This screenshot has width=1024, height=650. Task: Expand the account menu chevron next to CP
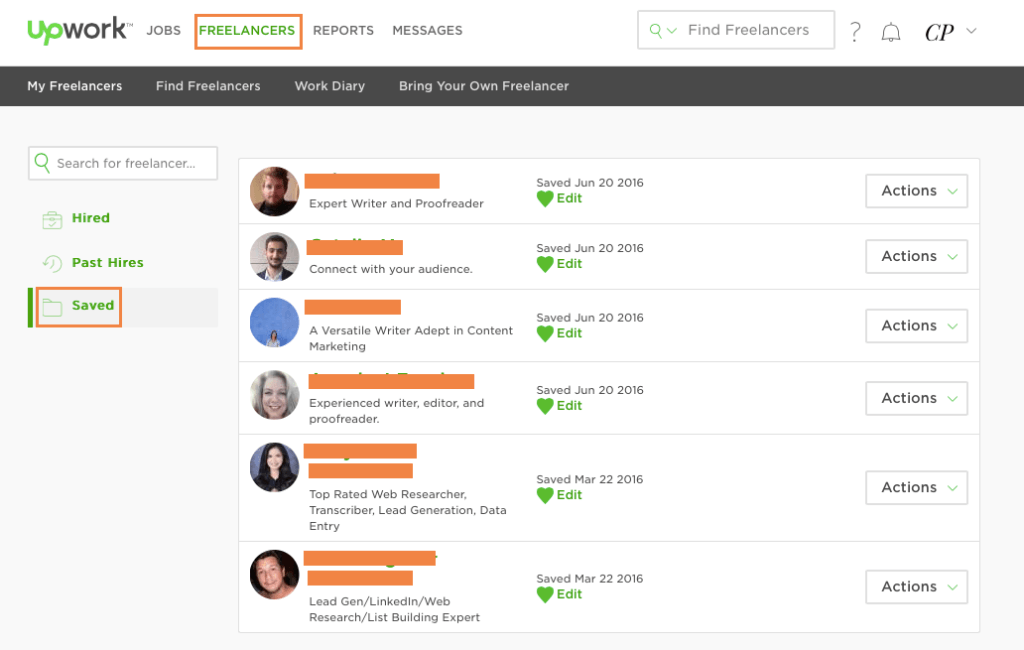971,31
